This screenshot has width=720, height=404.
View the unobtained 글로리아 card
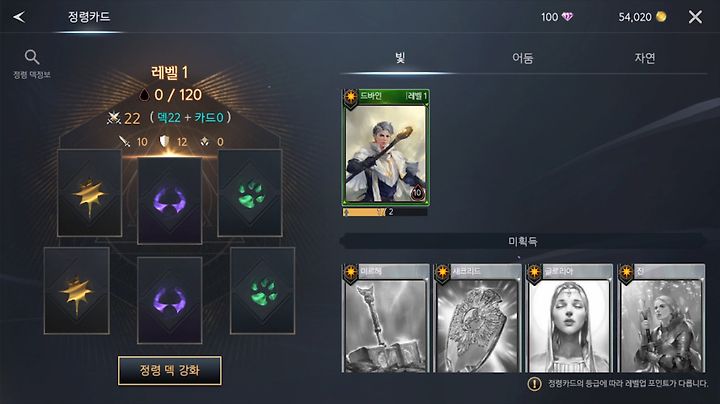pos(569,318)
